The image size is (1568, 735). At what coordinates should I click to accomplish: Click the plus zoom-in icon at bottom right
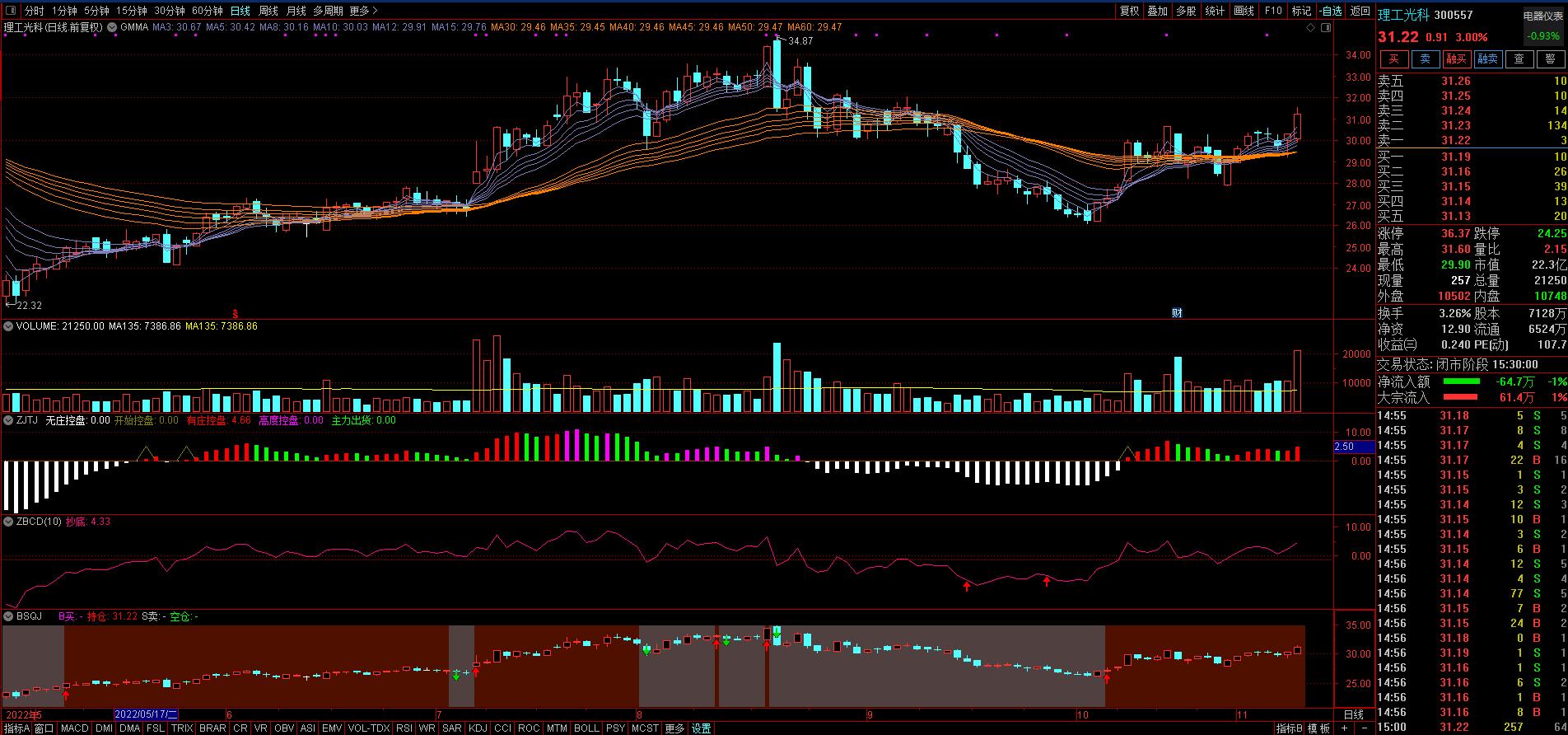click(1343, 728)
